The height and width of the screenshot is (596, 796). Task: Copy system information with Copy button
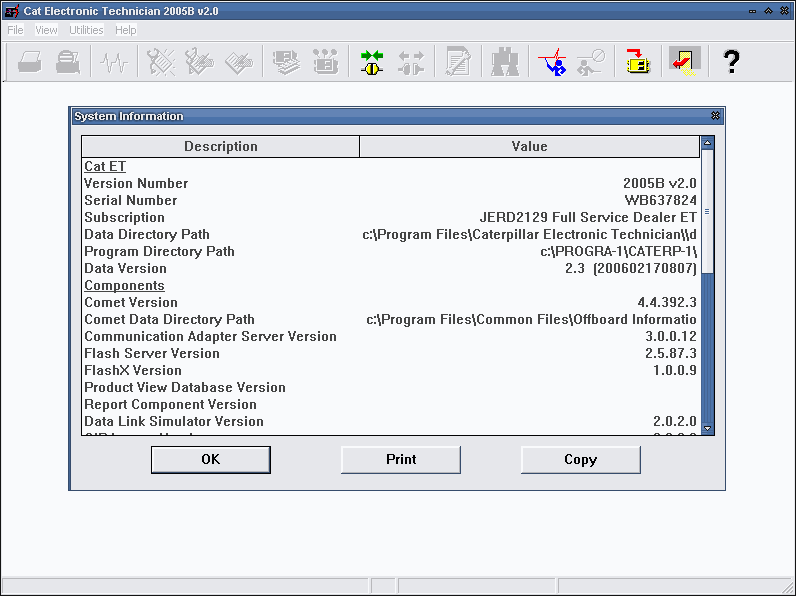click(580, 459)
